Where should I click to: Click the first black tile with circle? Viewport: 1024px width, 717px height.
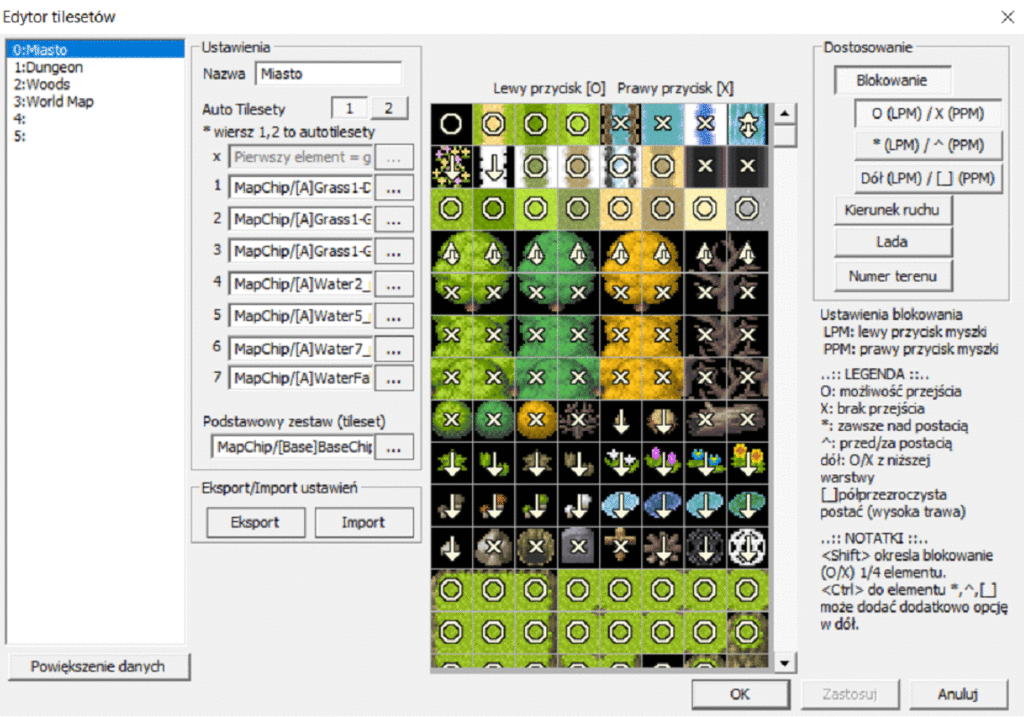point(451,124)
